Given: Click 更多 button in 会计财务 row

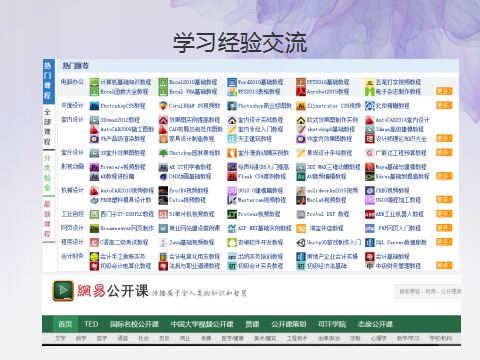Looking at the screenshot, I should [444, 266].
